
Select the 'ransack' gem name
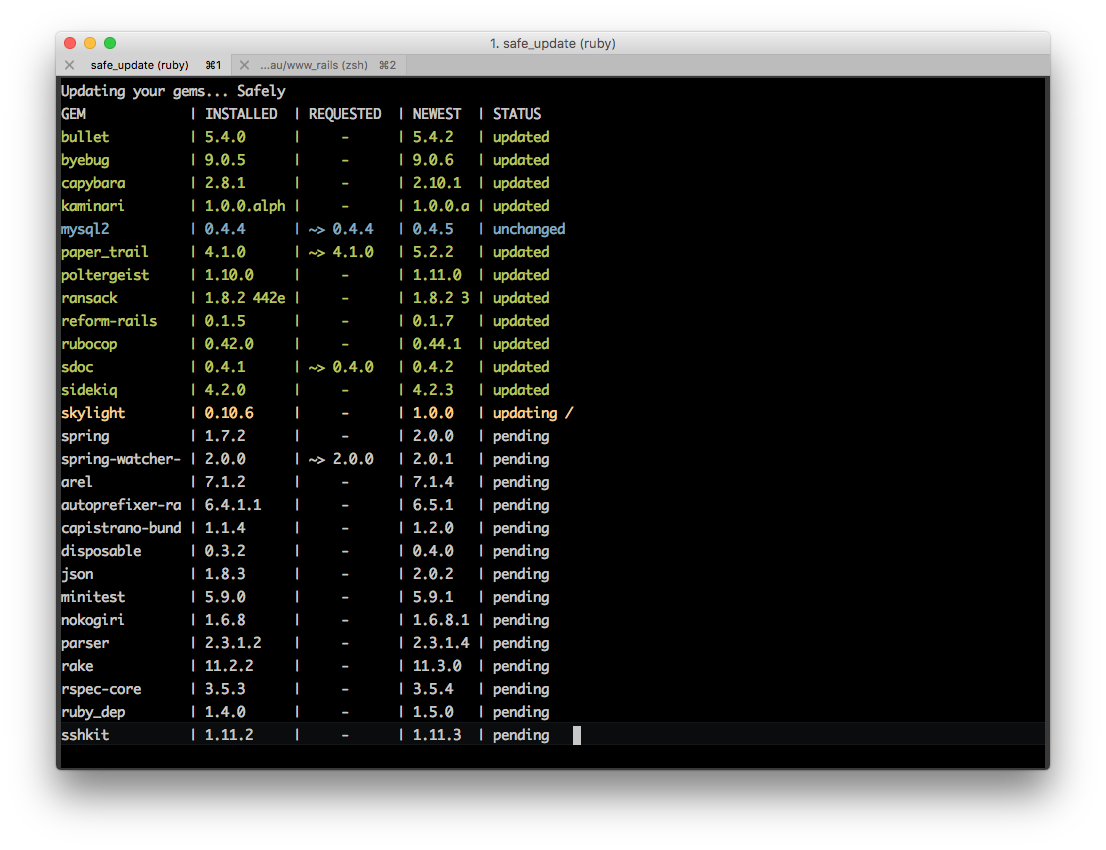(x=89, y=298)
